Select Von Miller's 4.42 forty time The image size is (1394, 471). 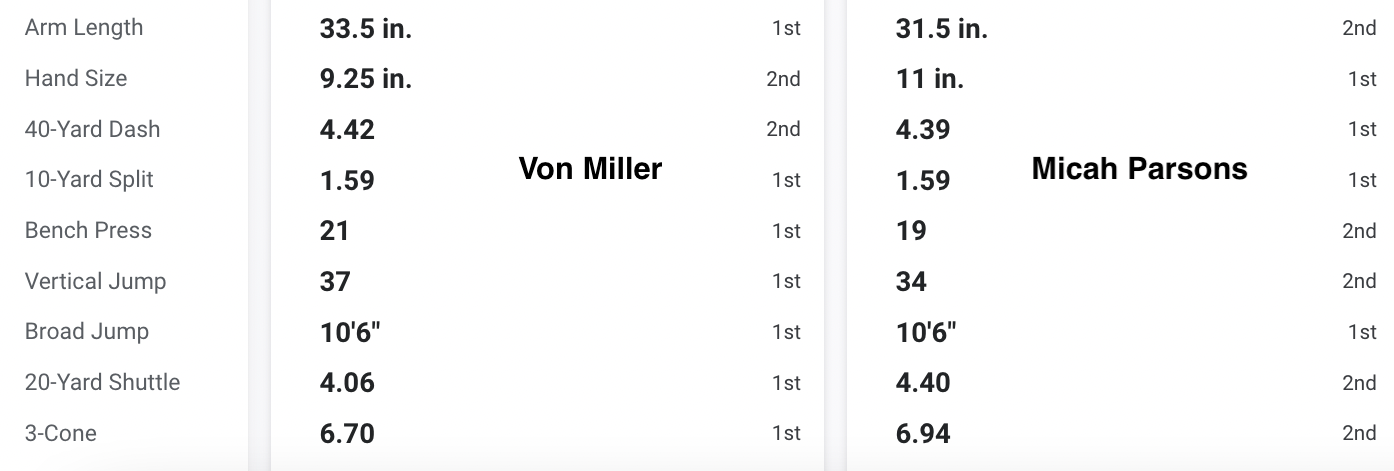(x=347, y=130)
